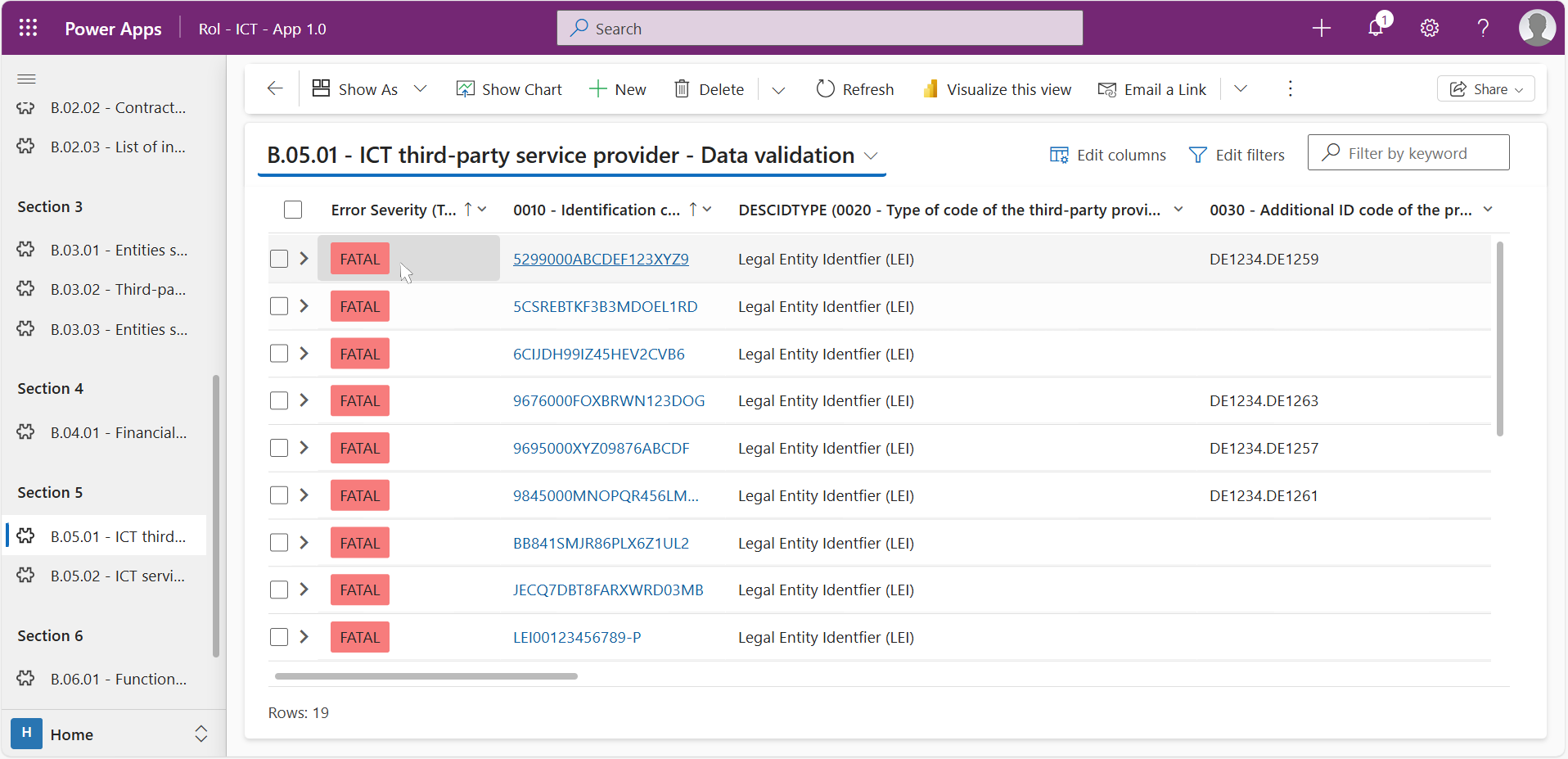Open record link 5299000ABCDEF123XYZ9

tap(601, 259)
